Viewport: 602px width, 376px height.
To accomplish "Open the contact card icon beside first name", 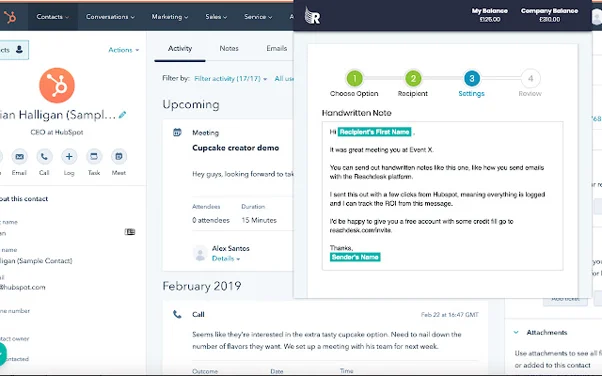I will [130, 232].
